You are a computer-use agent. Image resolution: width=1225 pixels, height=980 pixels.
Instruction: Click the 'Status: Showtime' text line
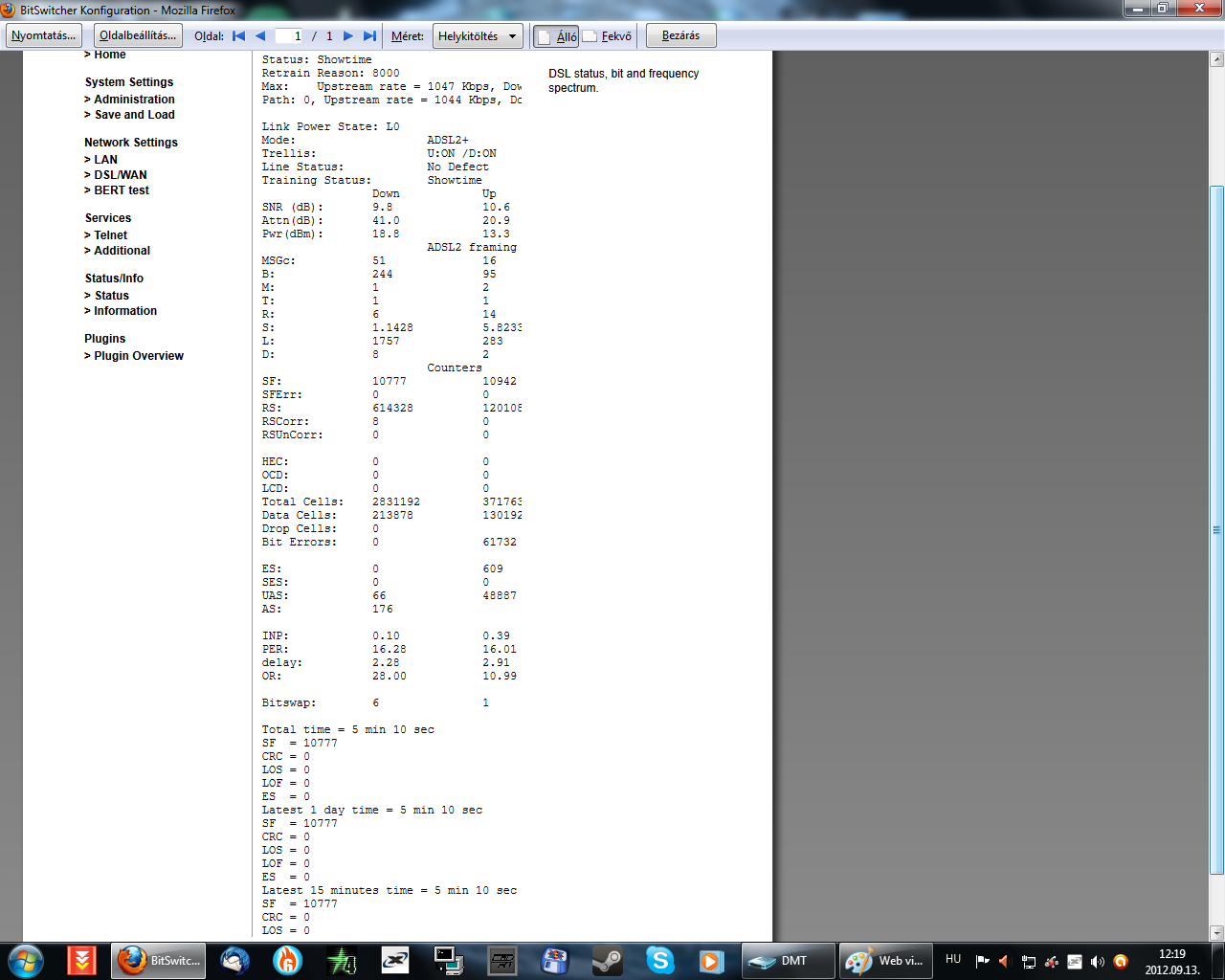click(x=317, y=59)
